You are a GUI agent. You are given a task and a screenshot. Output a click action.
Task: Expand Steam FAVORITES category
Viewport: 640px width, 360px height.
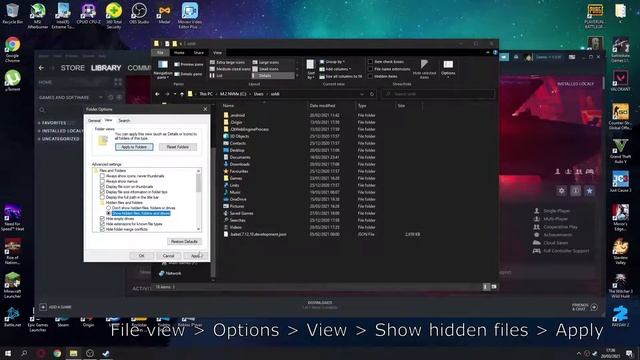[39, 123]
